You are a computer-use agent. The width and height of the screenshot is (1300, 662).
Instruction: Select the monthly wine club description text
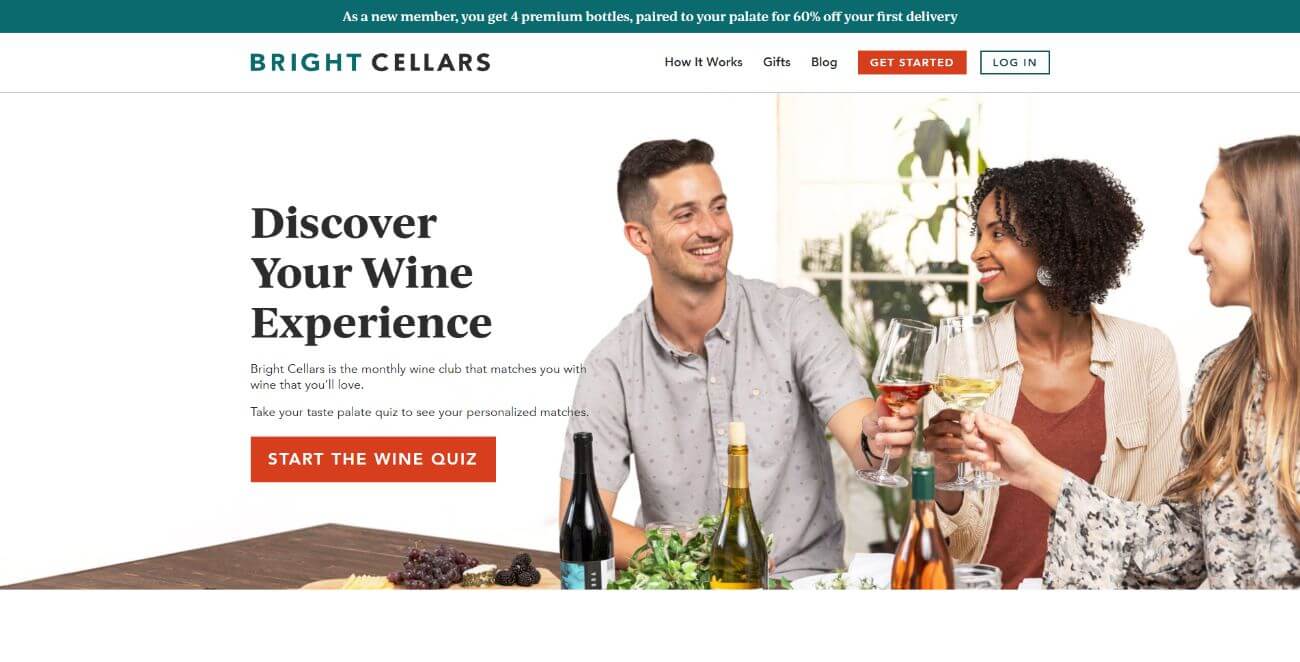[418, 376]
